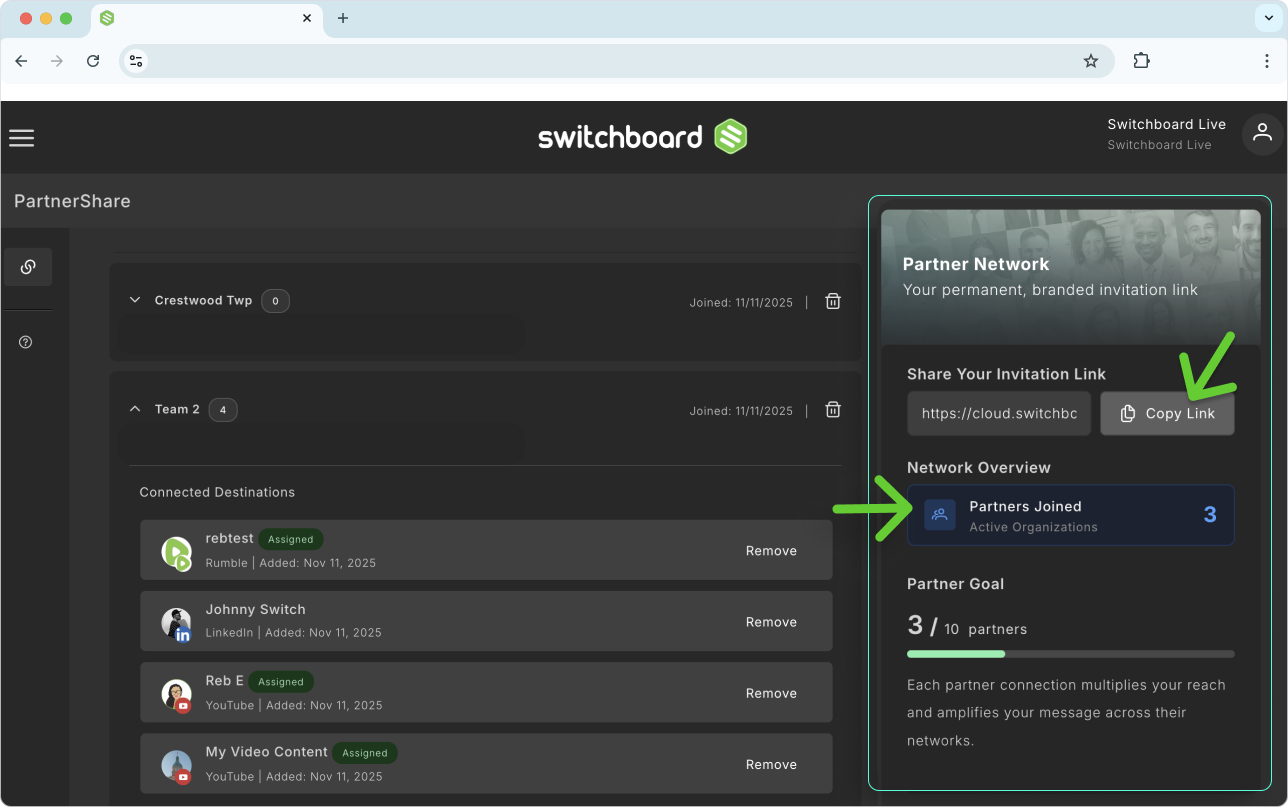The image size is (1288, 807).
Task: Click the invitation link URL field
Action: tap(999, 413)
